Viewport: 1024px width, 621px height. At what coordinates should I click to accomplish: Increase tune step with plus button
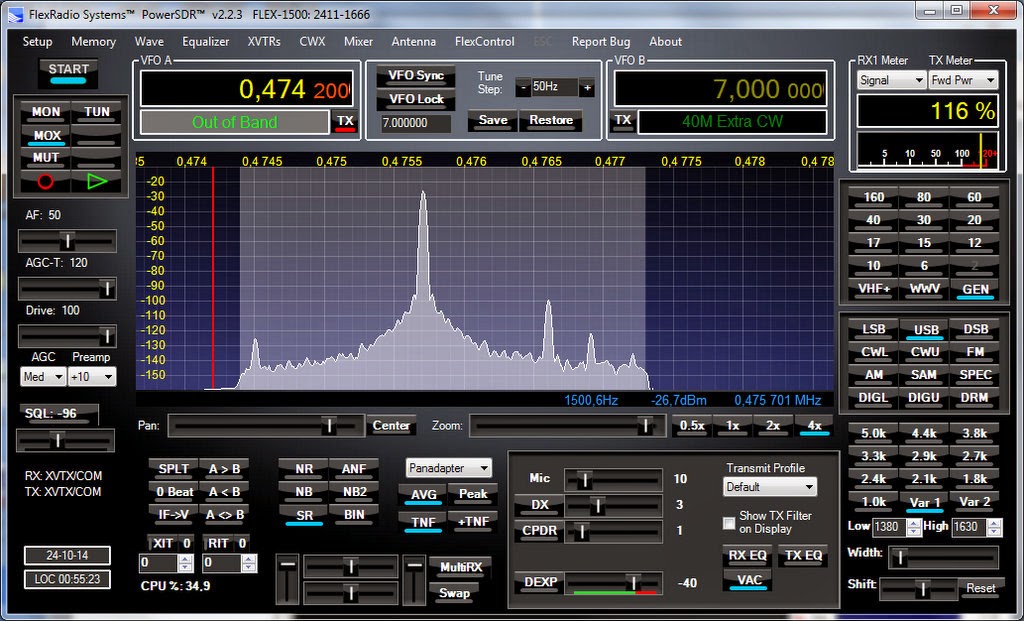(x=587, y=88)
